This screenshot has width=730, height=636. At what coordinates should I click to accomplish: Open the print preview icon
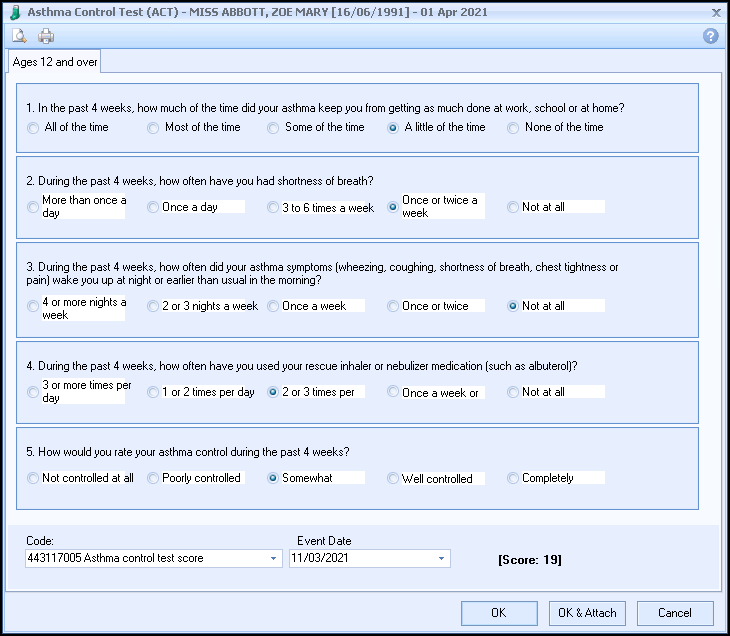[x=19, y=36]
